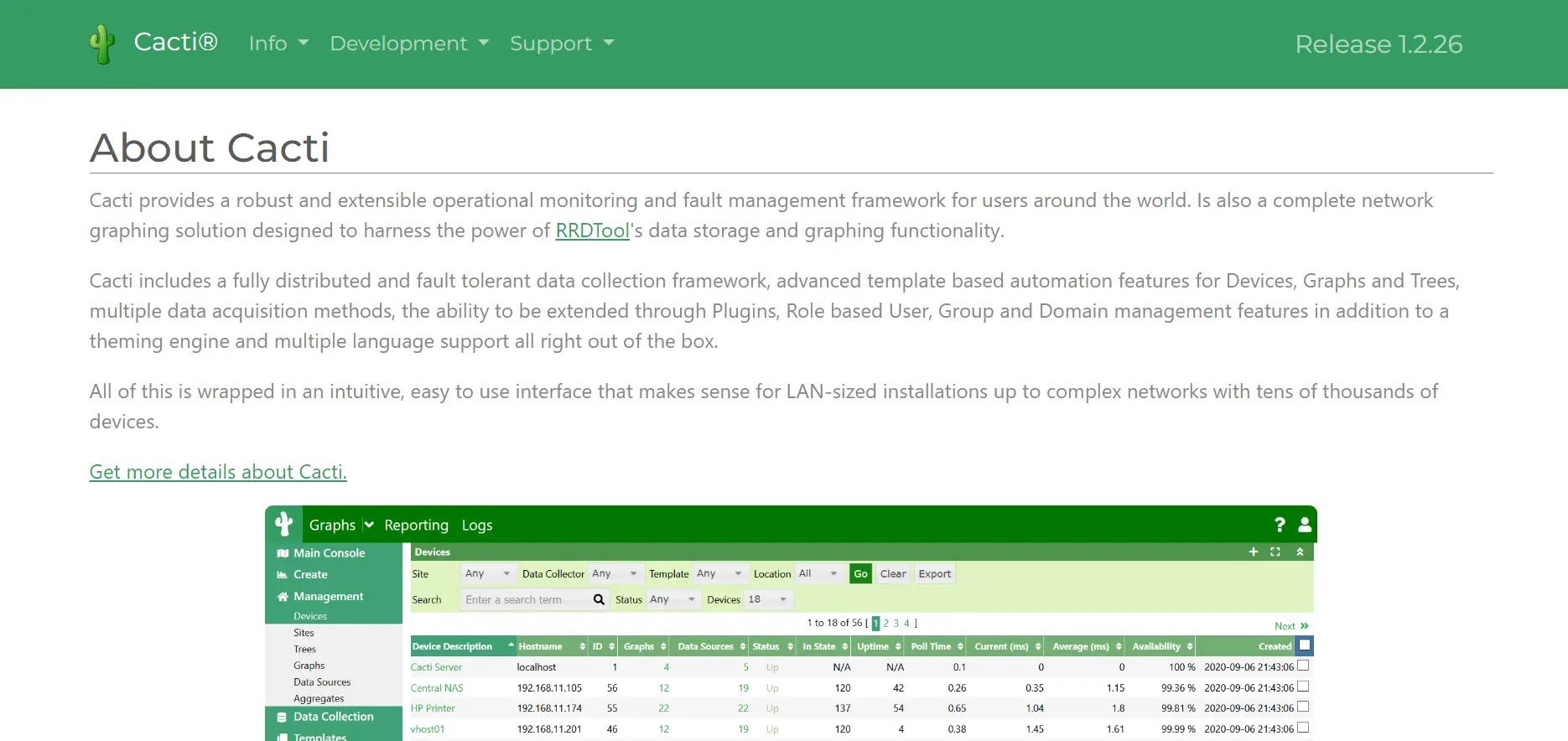The width and height of the screenshot is (1568, 741).
Task: Go to page 4 of device list
Action: (x=906, y=623)
